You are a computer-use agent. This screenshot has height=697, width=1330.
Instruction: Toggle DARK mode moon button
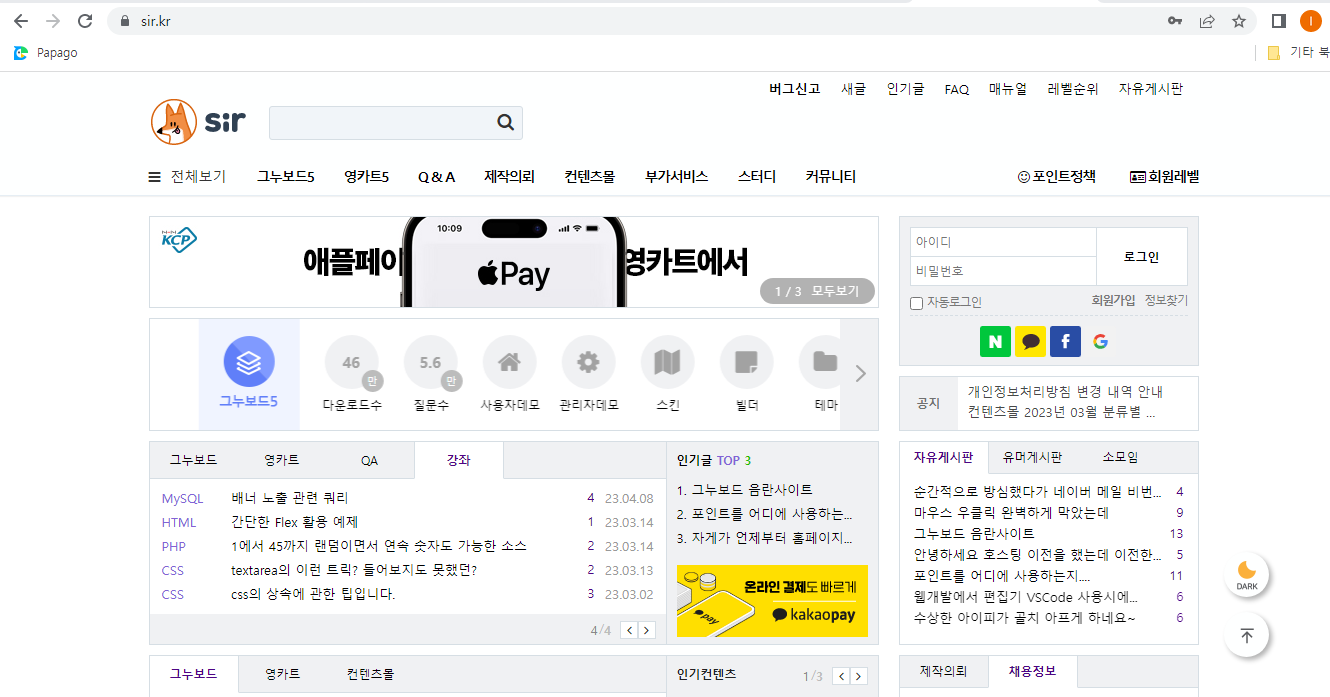click(1247, 576)
